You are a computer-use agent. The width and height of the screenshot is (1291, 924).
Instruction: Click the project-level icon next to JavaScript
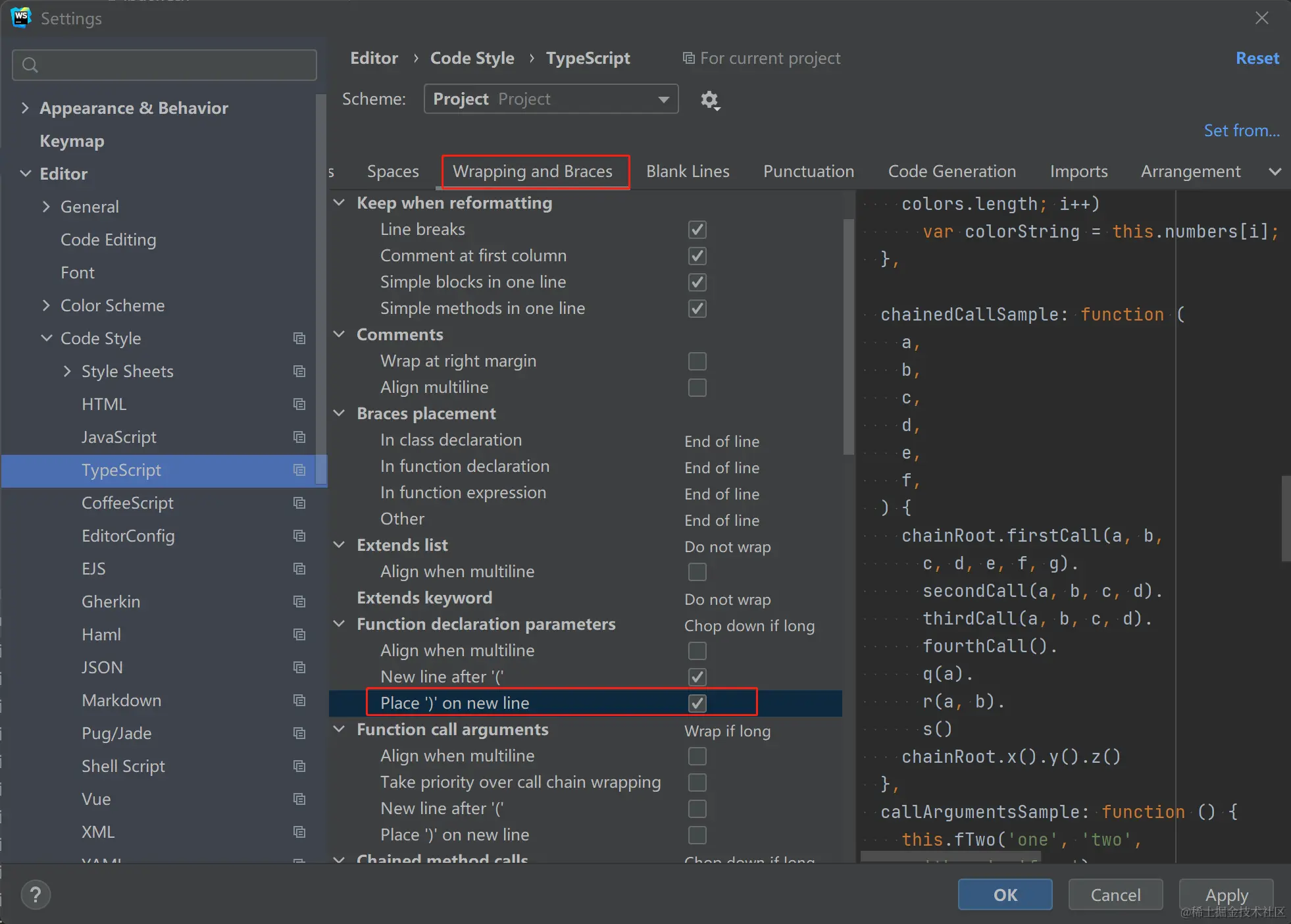[299, 437]
